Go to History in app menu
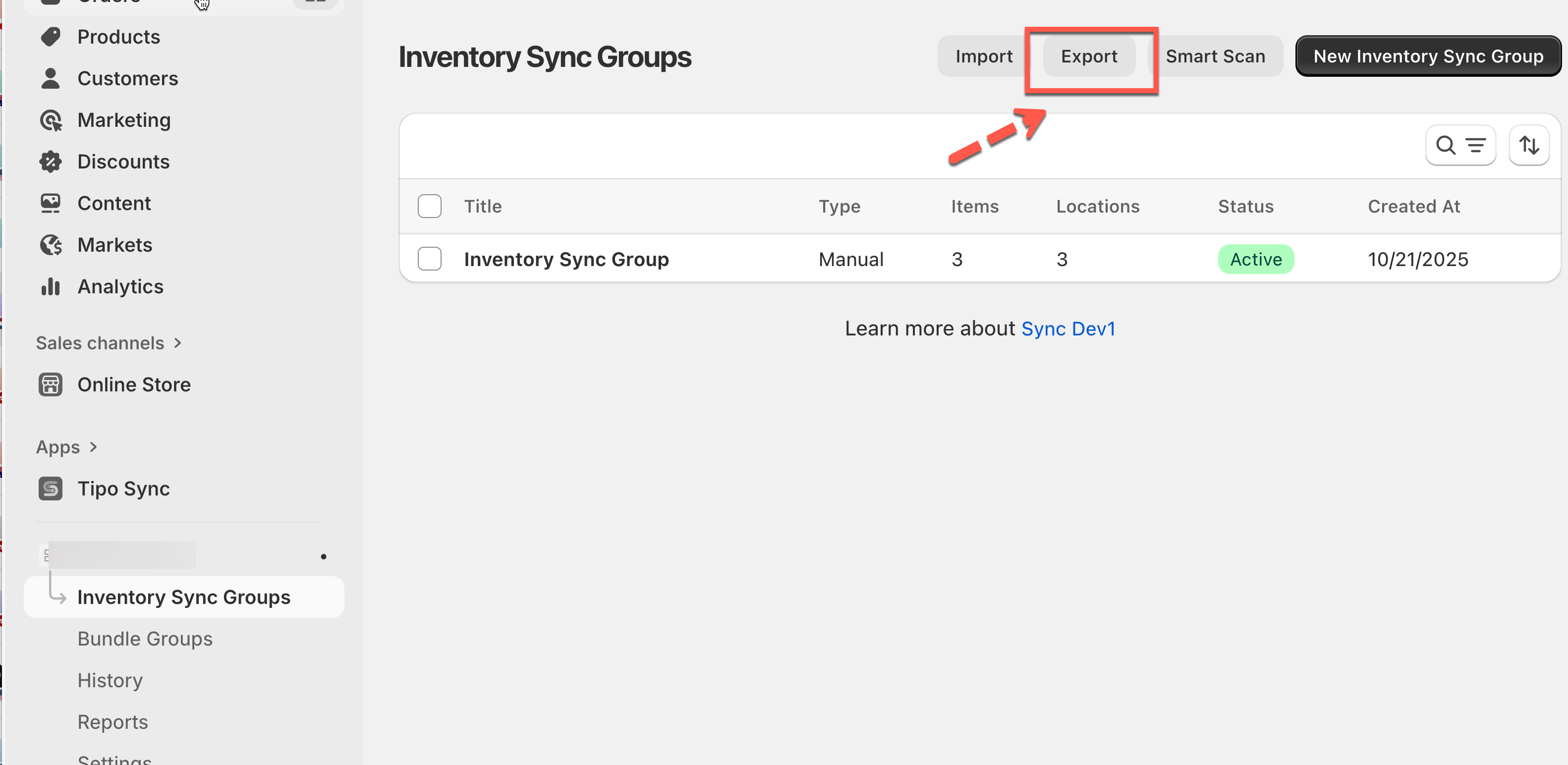 coord(110,680)
